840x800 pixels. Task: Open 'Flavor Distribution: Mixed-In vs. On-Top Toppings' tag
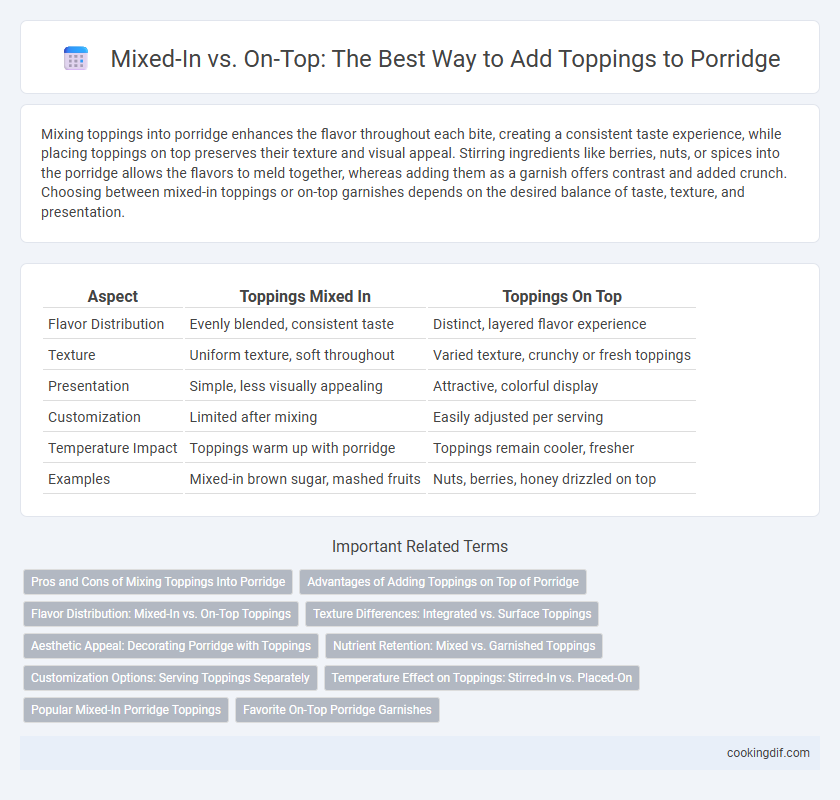click(x=161, y=614)
